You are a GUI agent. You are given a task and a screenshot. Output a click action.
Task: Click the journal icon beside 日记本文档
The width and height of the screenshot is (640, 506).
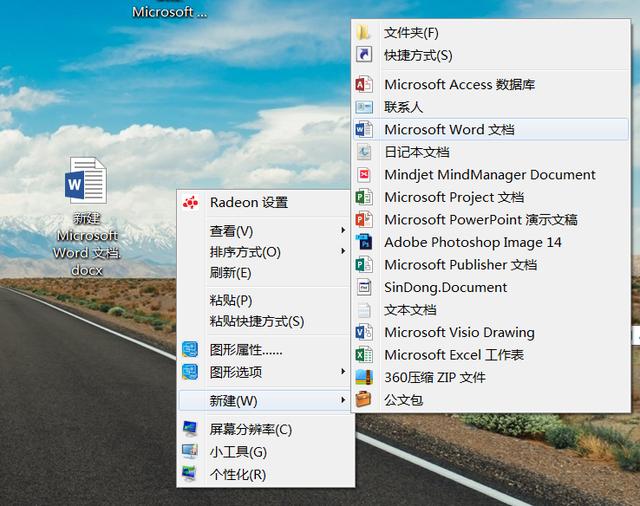(364, 152)
